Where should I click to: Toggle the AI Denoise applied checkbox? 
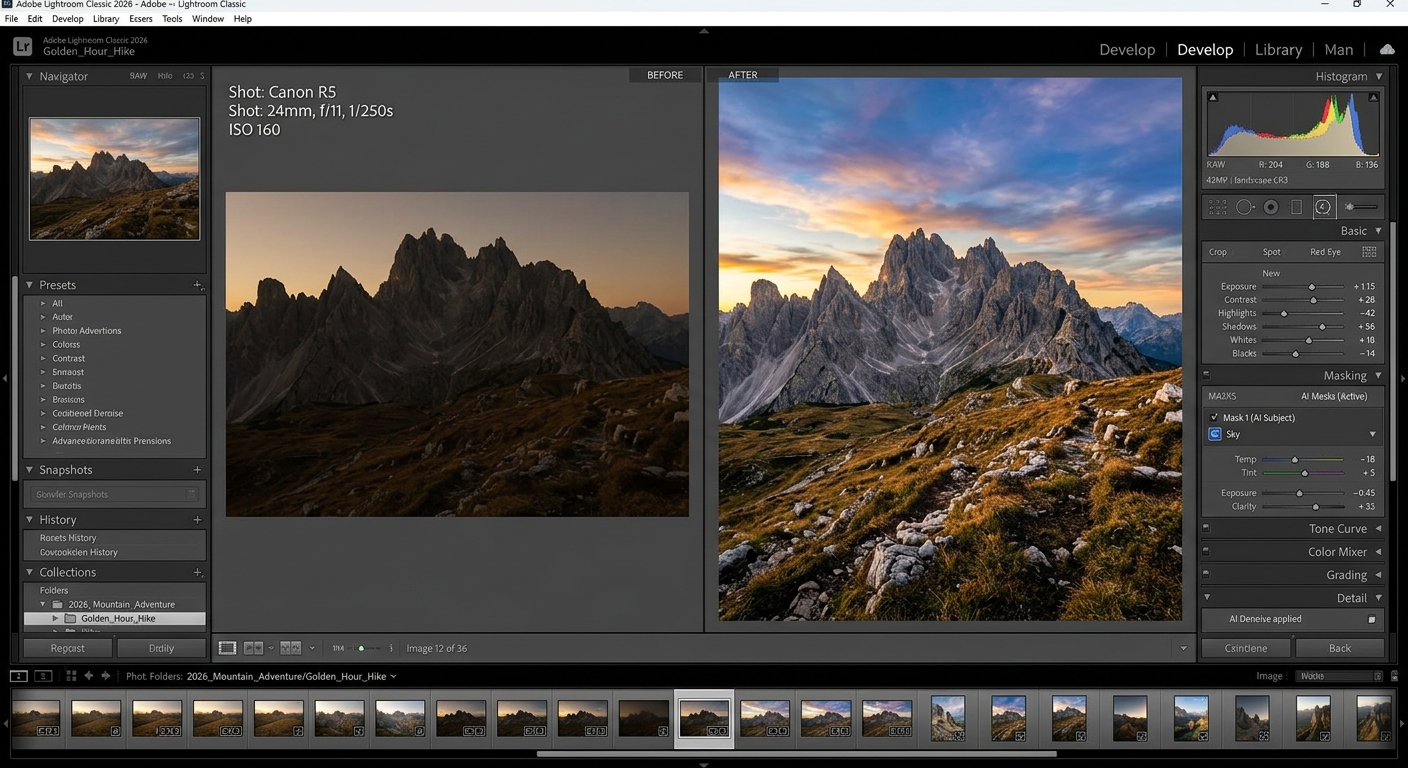tap(1371, 619)
